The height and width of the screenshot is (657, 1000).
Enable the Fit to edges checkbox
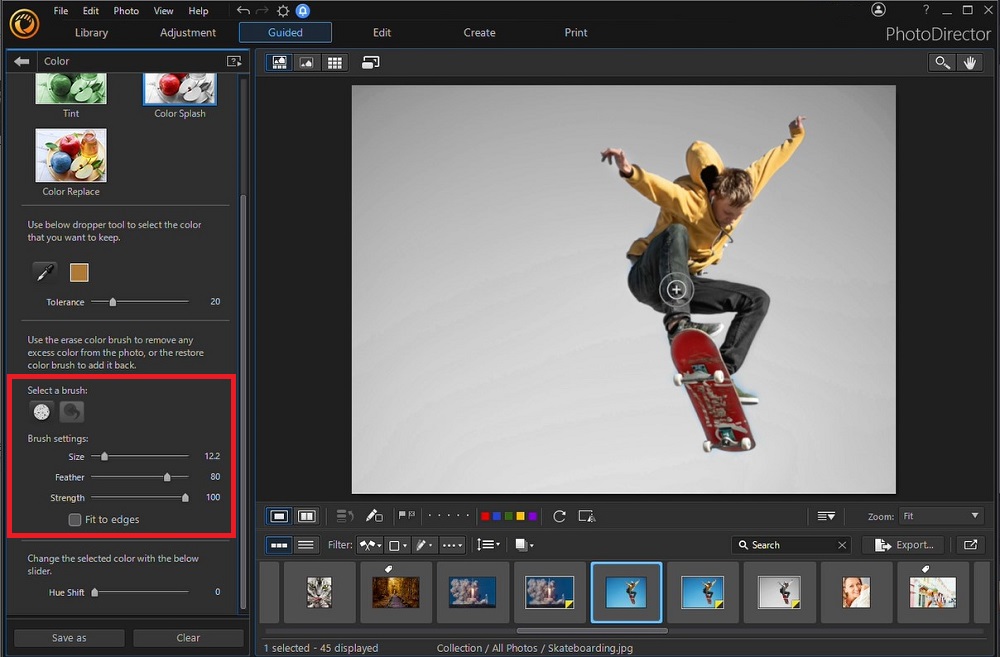pos(74,519)
